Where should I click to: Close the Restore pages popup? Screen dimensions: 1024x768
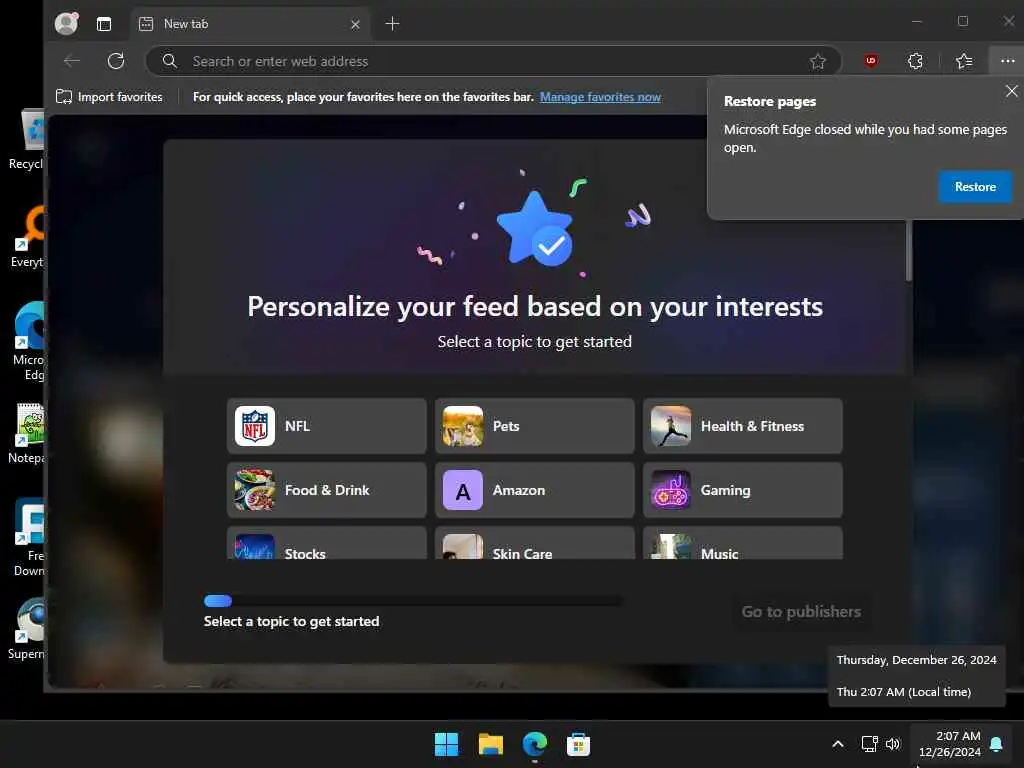point(1011,91)
